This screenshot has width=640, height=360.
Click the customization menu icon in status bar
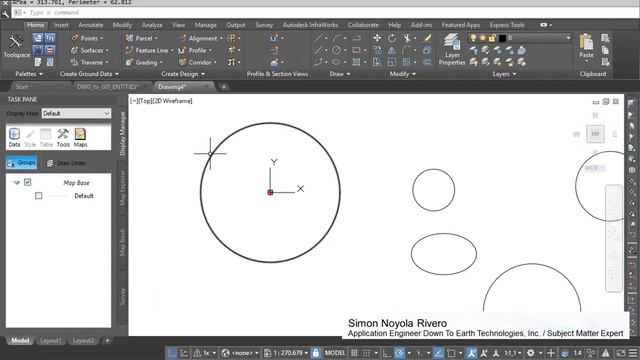point(633,353)
